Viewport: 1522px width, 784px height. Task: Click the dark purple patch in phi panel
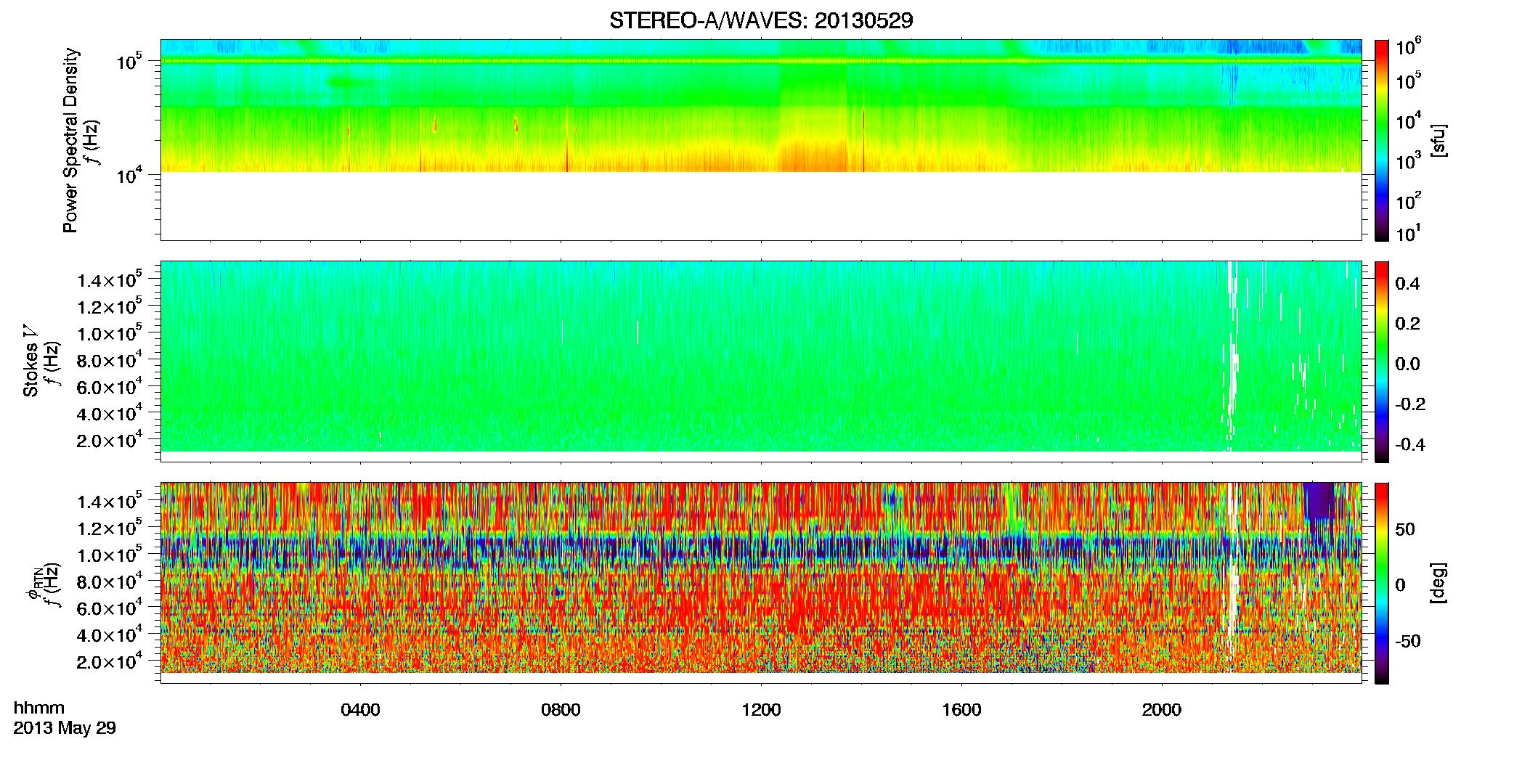pos(1319,501)
